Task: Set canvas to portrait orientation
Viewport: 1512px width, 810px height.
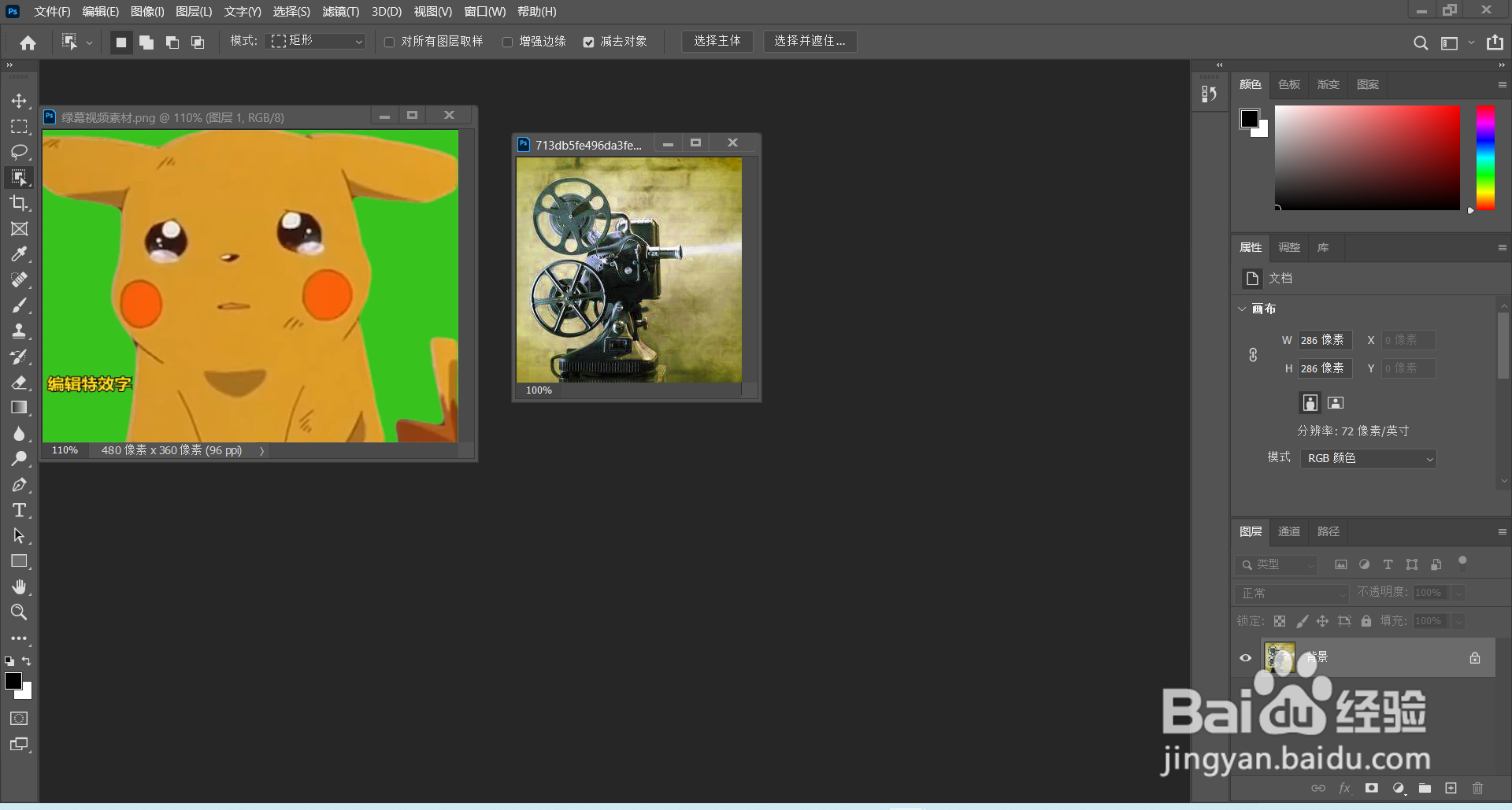Action: click(x=1310, y=403)
